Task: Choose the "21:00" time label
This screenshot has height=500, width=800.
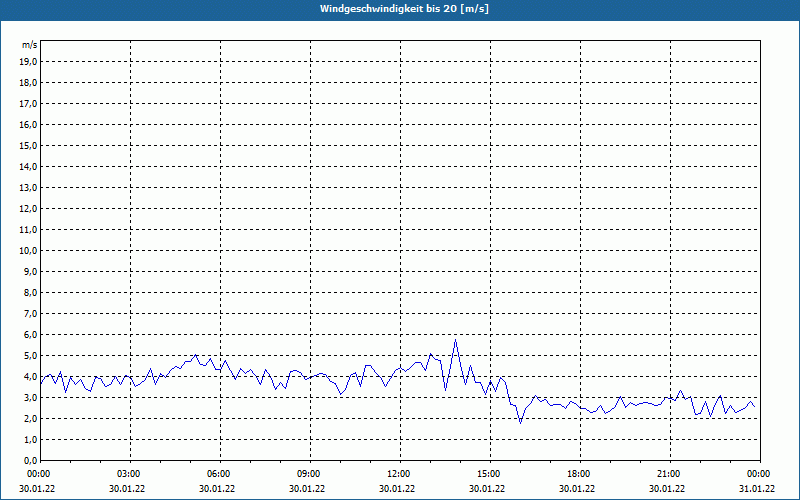Action: (x=668, y=474)
